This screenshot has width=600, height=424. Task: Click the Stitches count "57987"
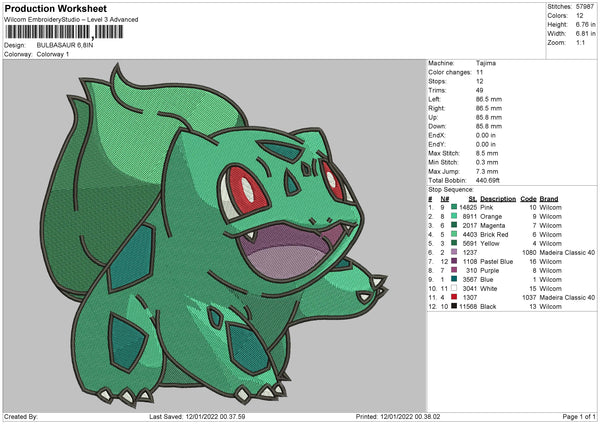coord(585,7)
